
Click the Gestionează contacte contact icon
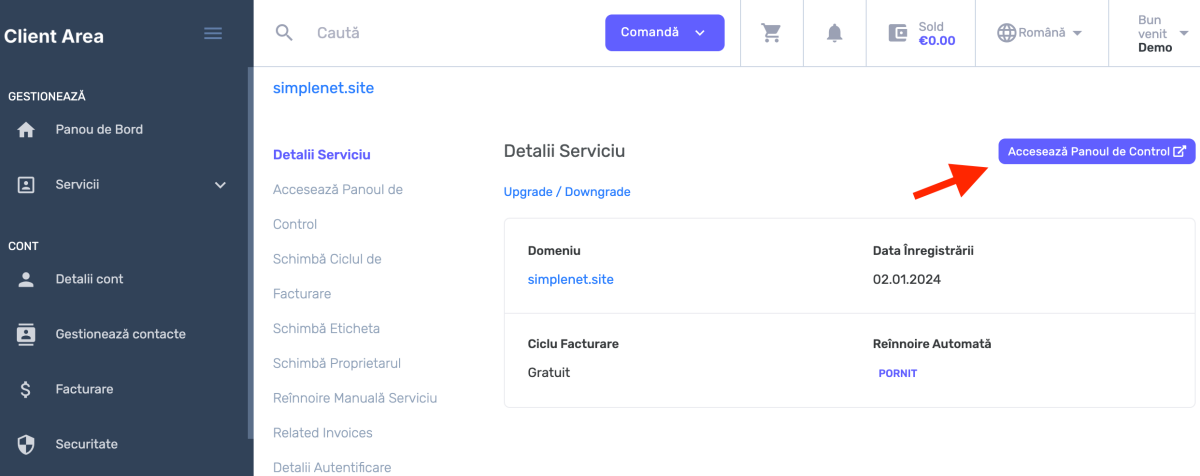pos(26,334)
